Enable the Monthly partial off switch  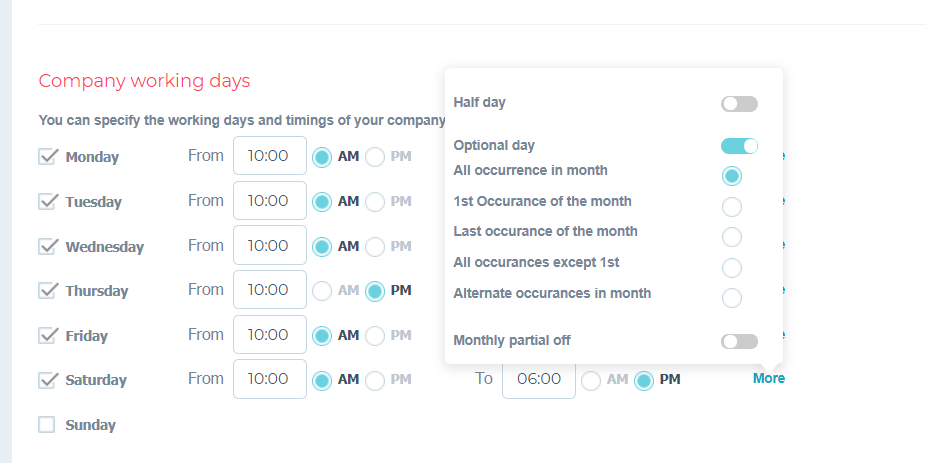pos(739,341)
